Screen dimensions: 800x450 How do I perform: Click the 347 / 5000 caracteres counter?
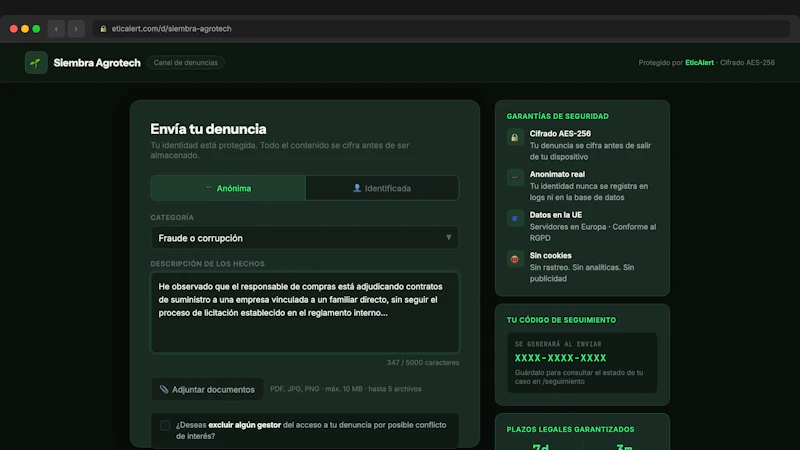(423, 363)
